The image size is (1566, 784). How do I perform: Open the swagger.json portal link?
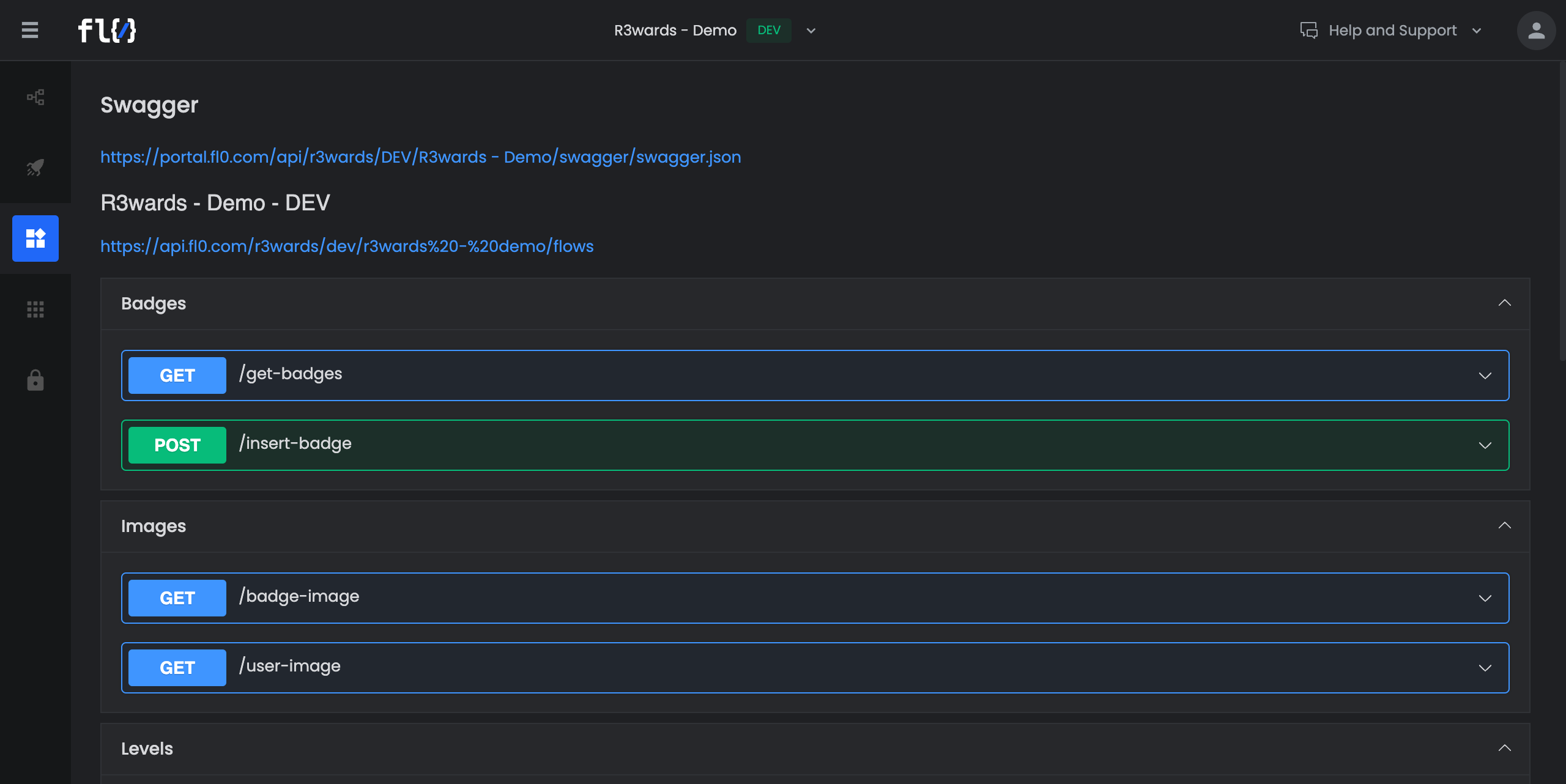[x=420, y=157]
